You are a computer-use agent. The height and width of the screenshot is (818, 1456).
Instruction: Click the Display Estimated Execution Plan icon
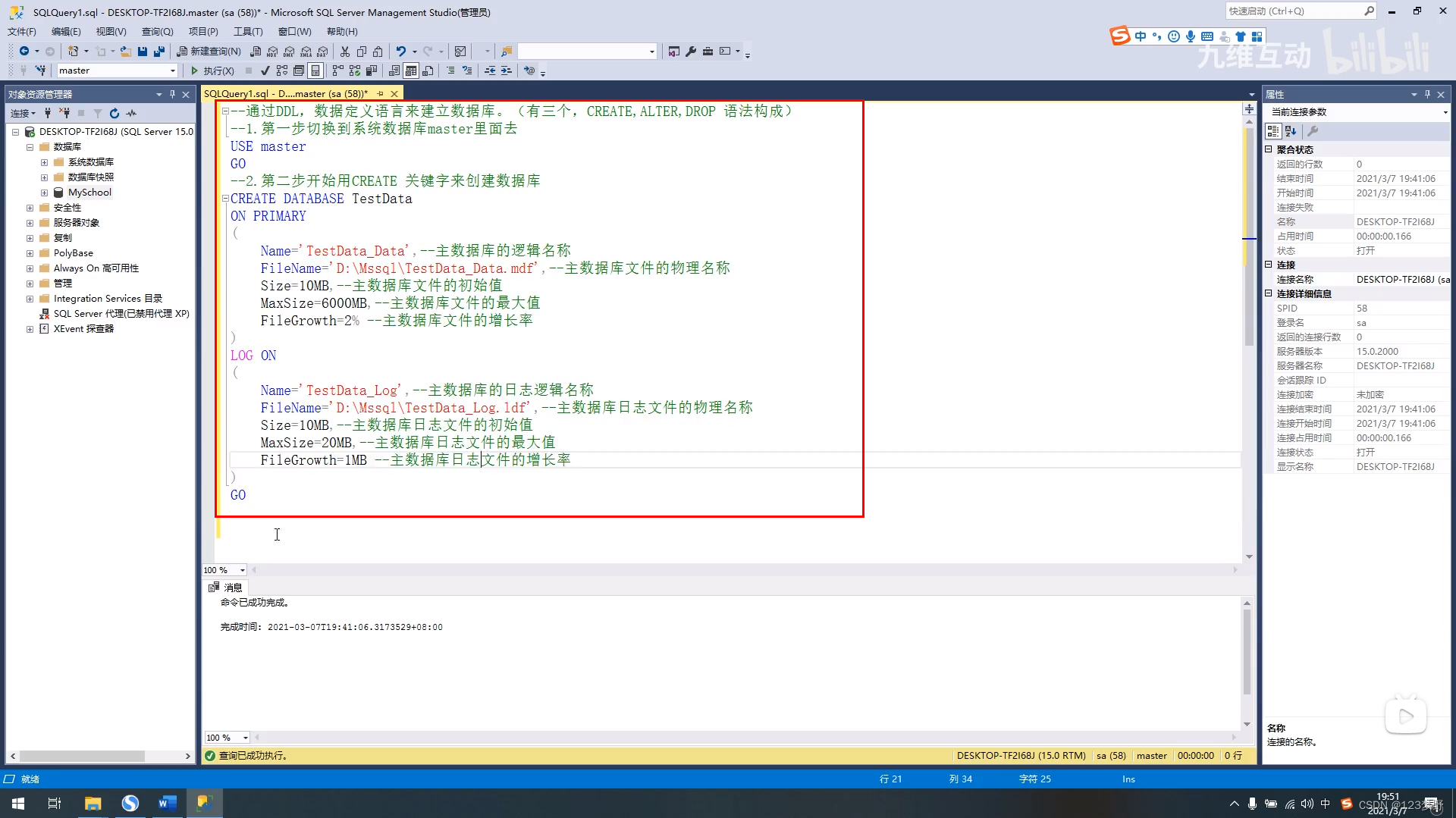click(x=281, y=71)
